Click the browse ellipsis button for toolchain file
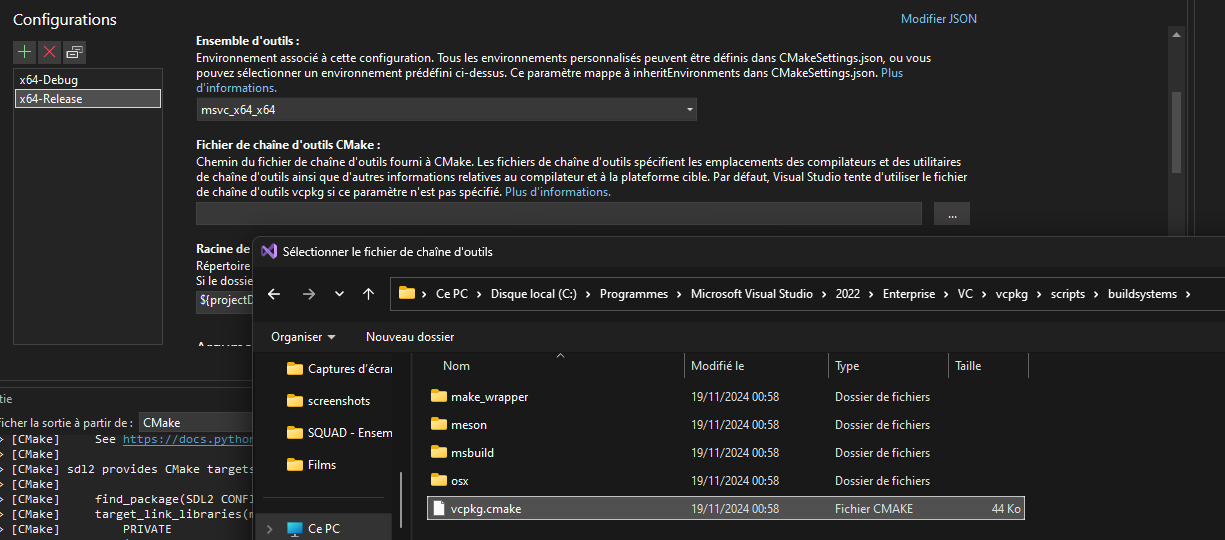The height and width of the screenshot is (540, 1225). click(x=951, y=214)
